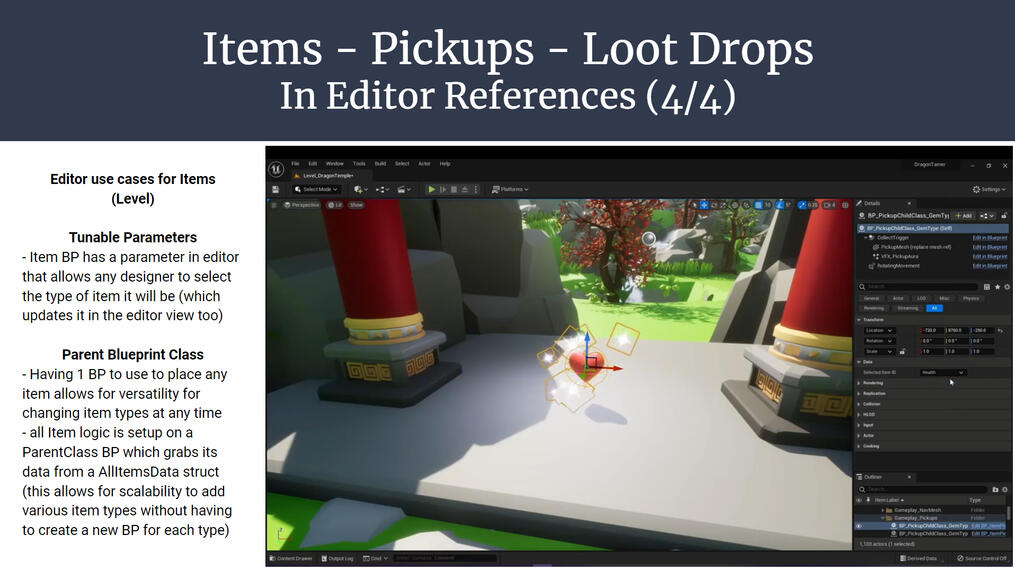Toggle visibility eye for selected BP_PickupChildClass actor

click(x=858, y=525)
